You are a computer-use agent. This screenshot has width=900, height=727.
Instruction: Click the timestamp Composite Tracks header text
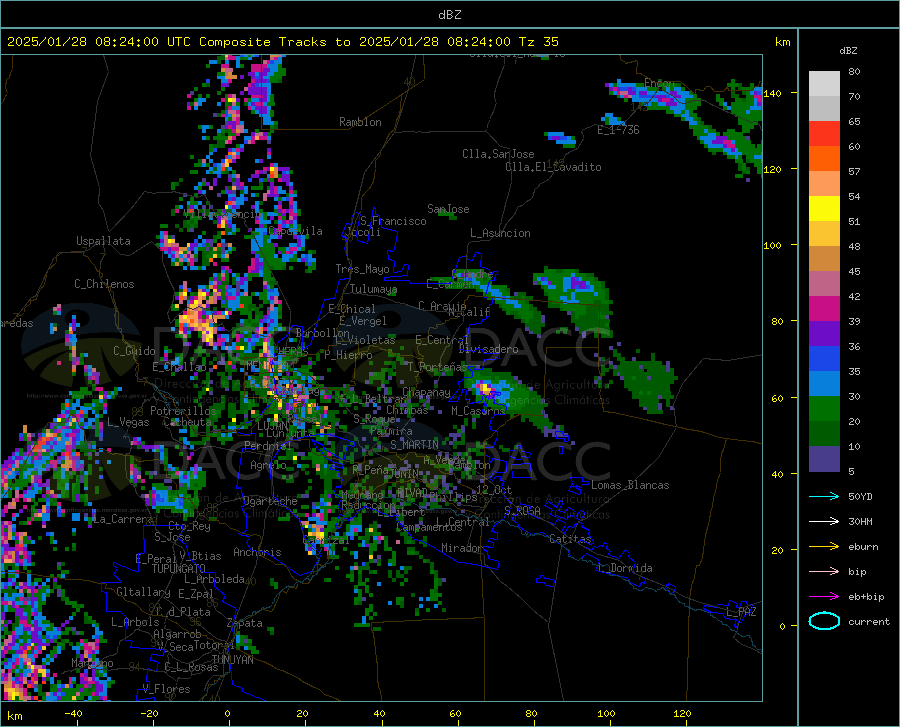pos(282,42)
